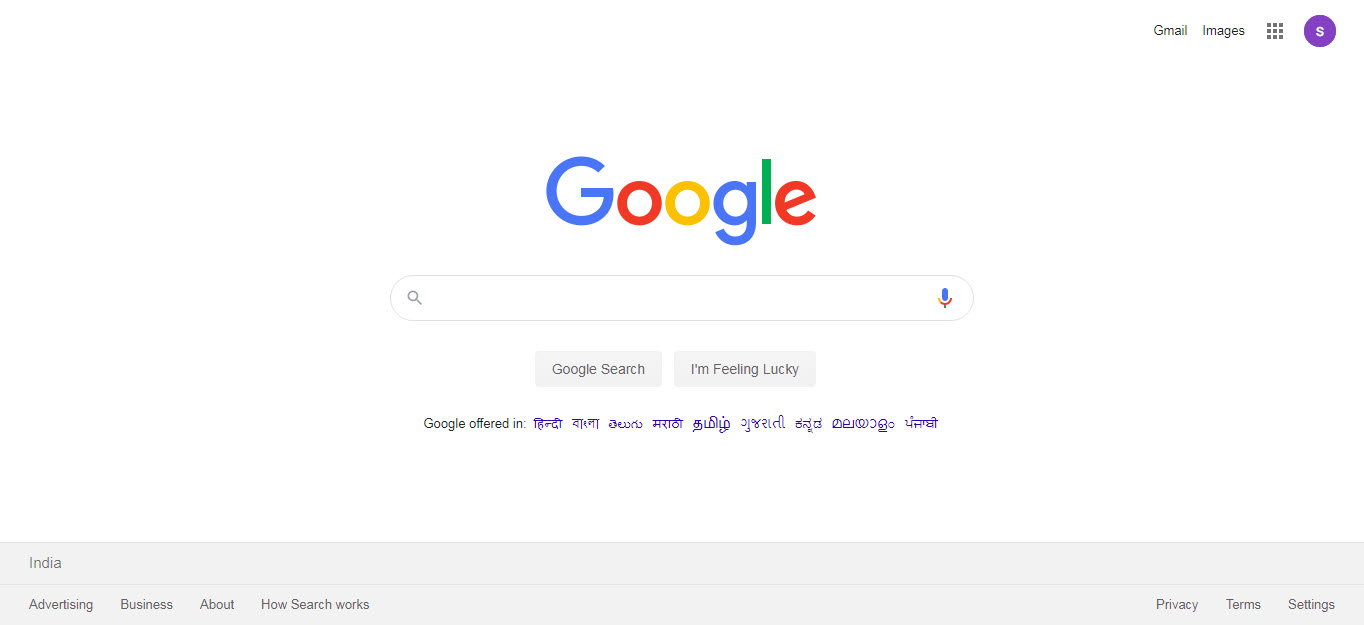
Task: Click the Google logo
Action: click(681, 200)
